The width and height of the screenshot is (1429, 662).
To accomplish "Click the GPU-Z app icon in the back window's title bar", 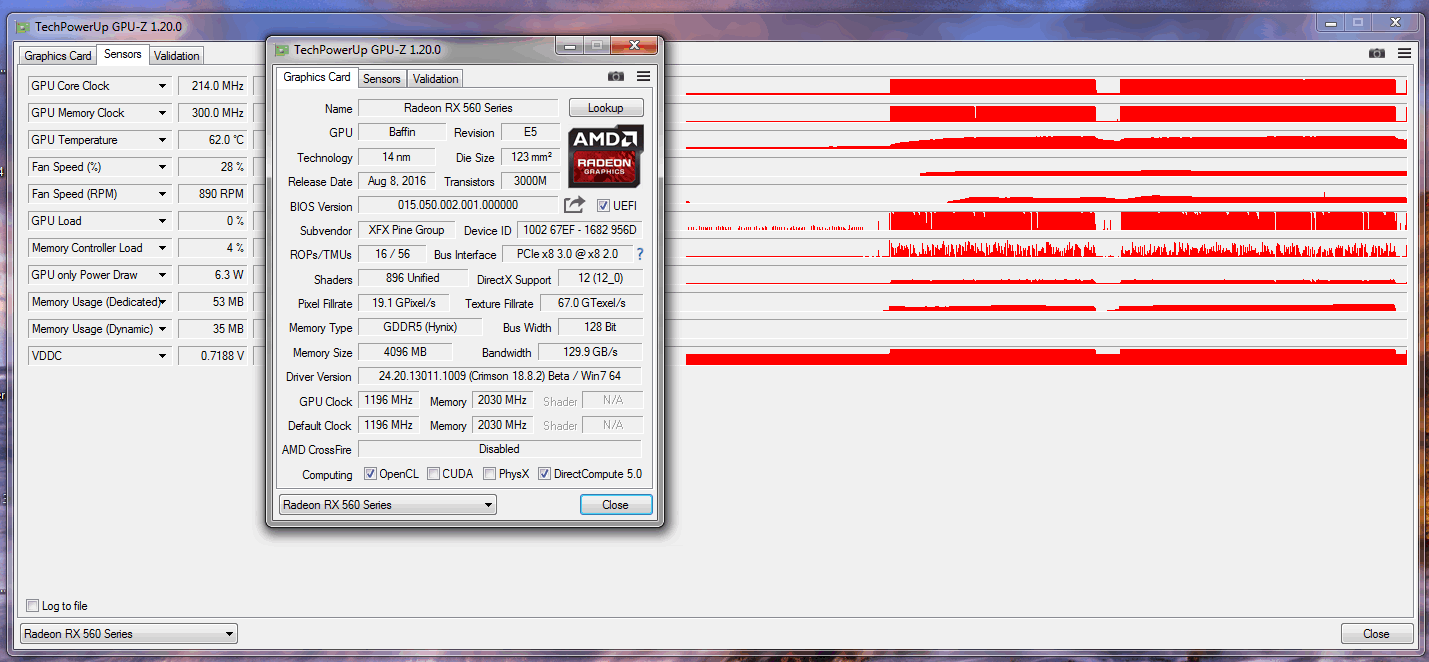I will tap(22, 27).
